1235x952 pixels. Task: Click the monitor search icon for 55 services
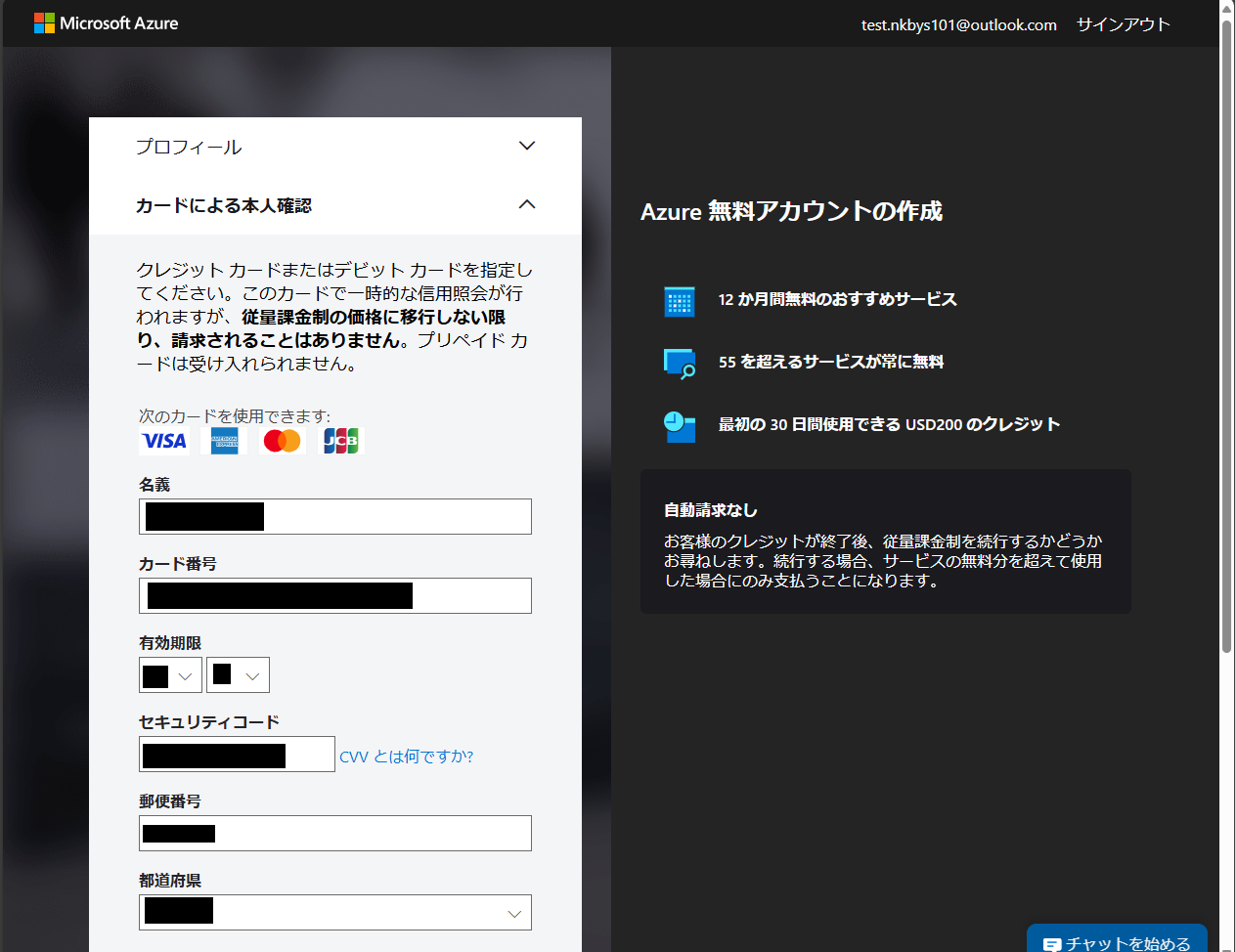click(680, 364)
